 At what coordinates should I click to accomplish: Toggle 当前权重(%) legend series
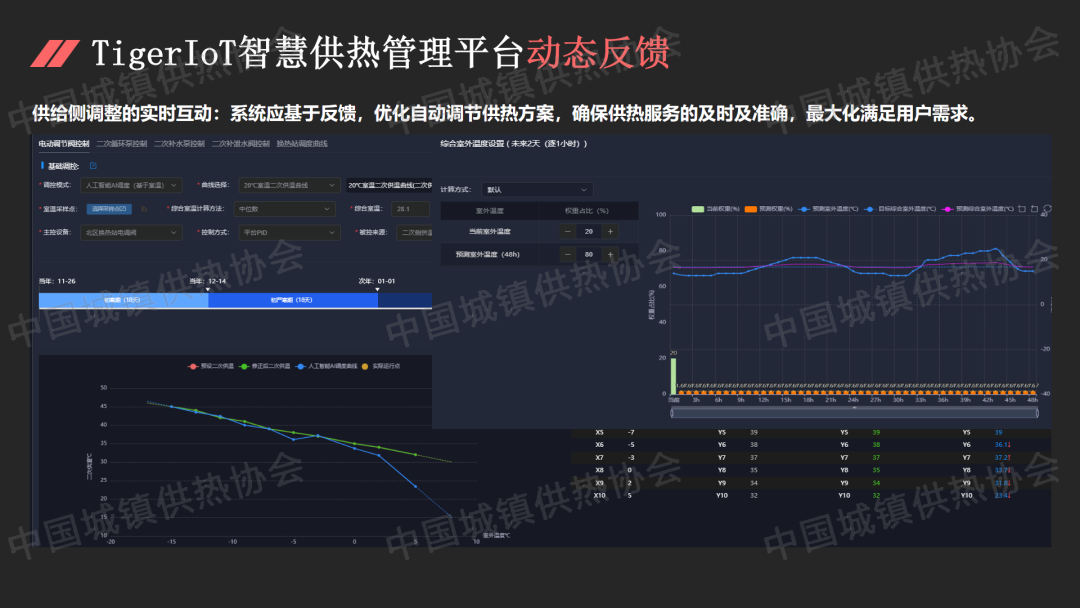[715, 209]
